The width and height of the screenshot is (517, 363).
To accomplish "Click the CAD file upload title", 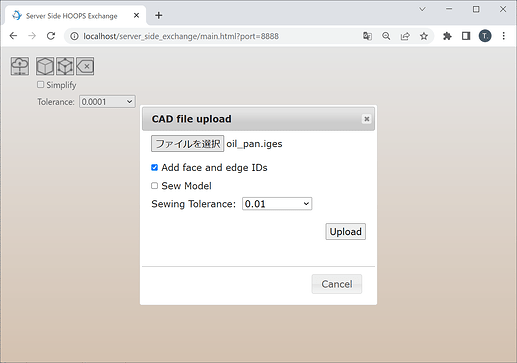I will tap(191, 119).
